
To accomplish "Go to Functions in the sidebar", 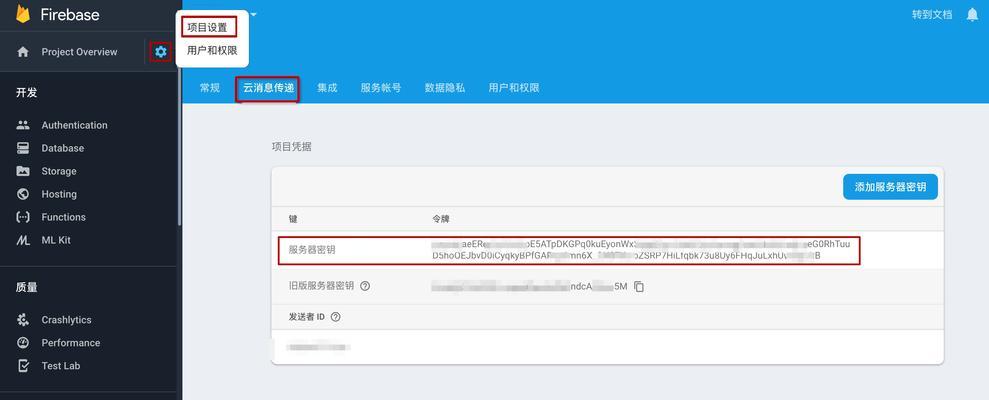I will coord(64,217).
